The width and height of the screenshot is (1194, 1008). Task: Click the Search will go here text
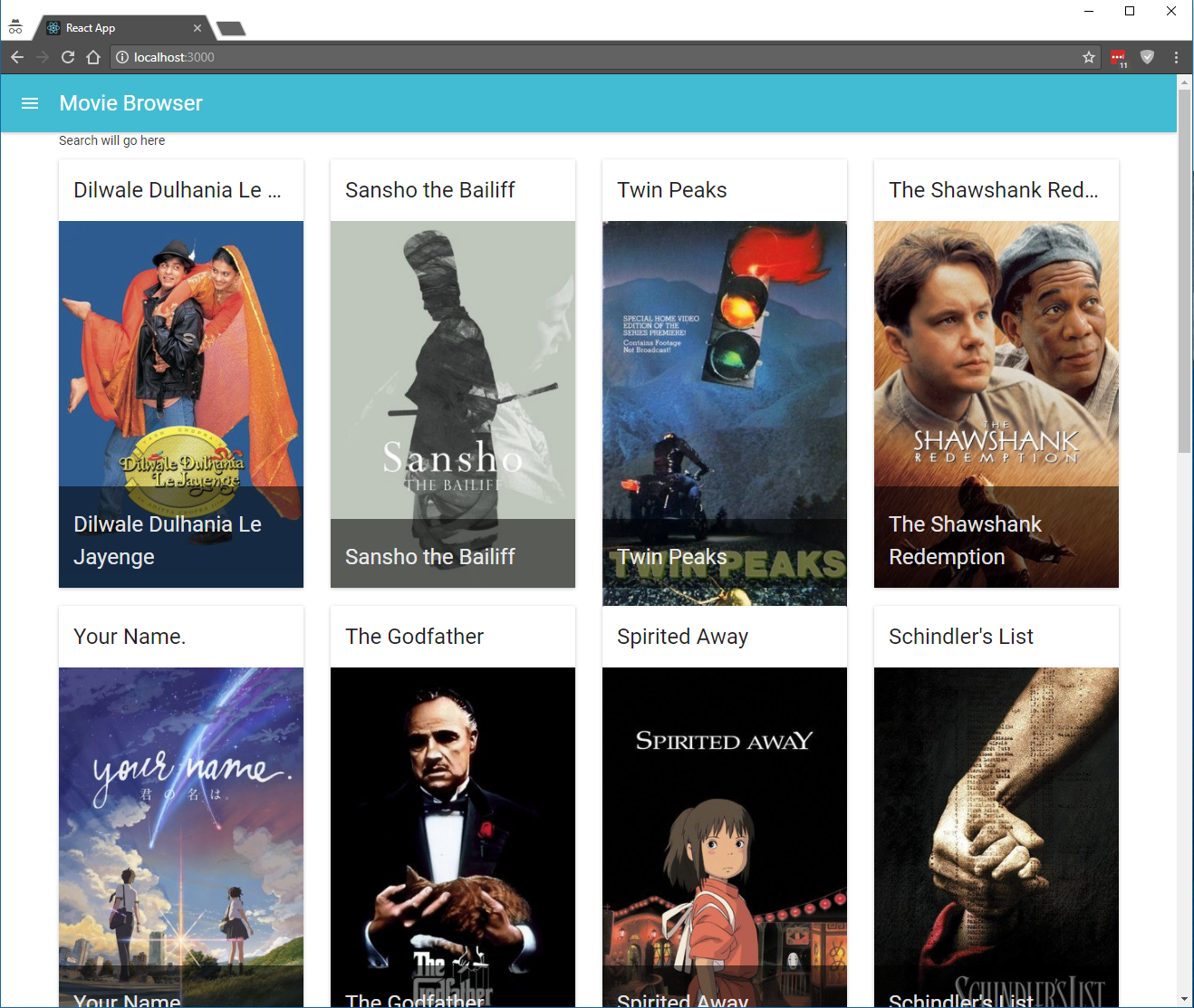point(111,140)
